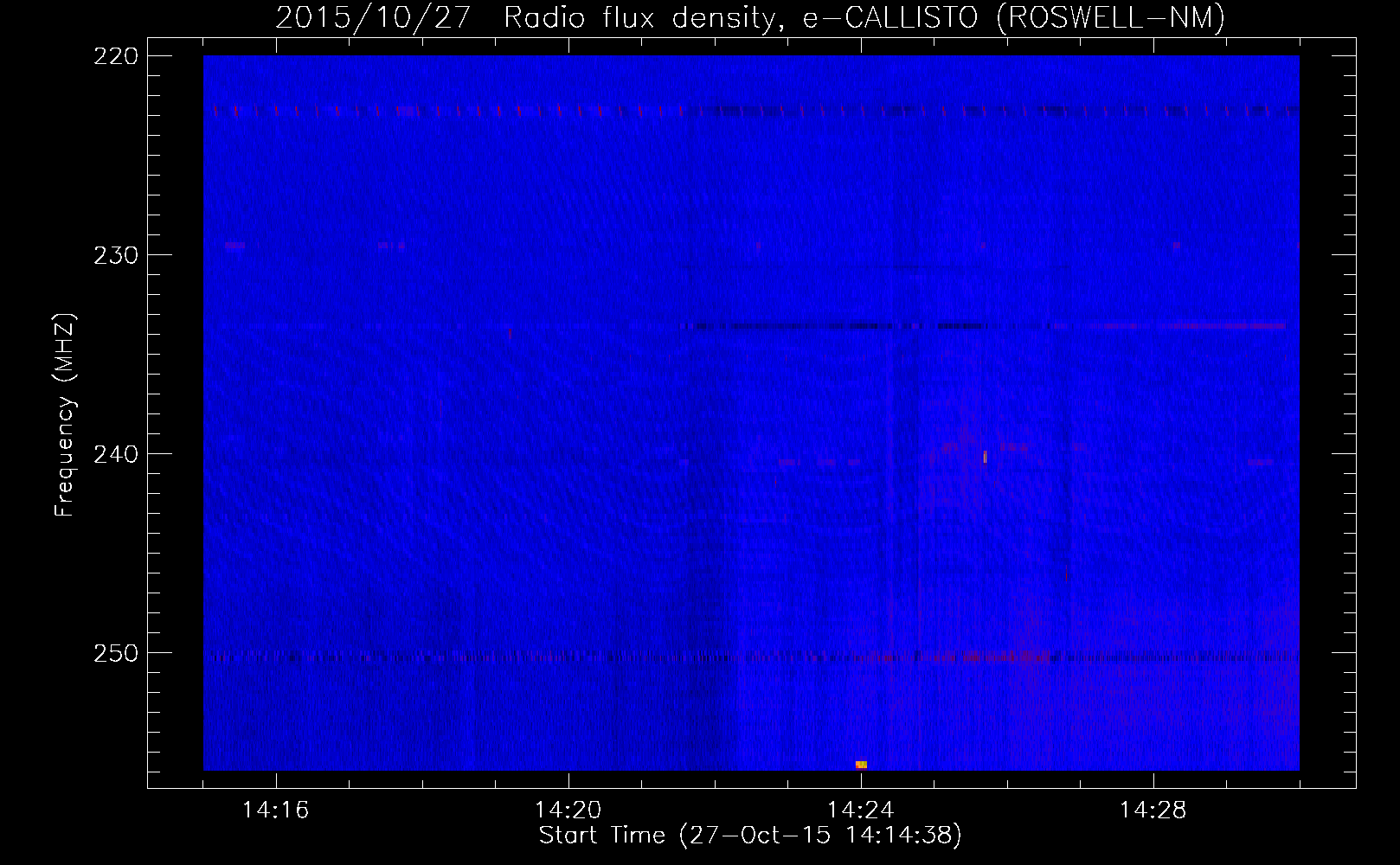Click the 220 frequency tick label

click(x=115, y=56)
